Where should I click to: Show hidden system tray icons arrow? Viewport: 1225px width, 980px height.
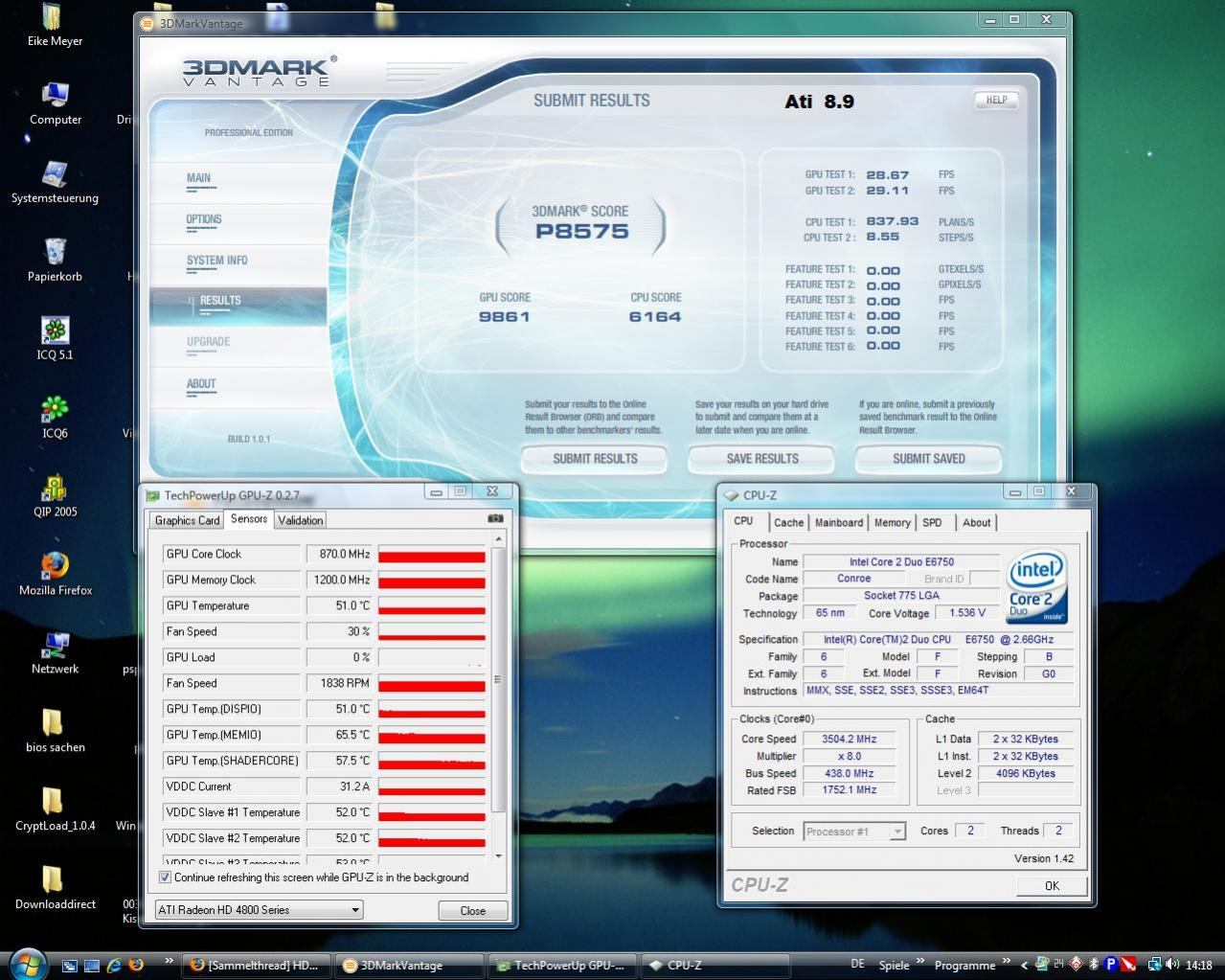1024,966
